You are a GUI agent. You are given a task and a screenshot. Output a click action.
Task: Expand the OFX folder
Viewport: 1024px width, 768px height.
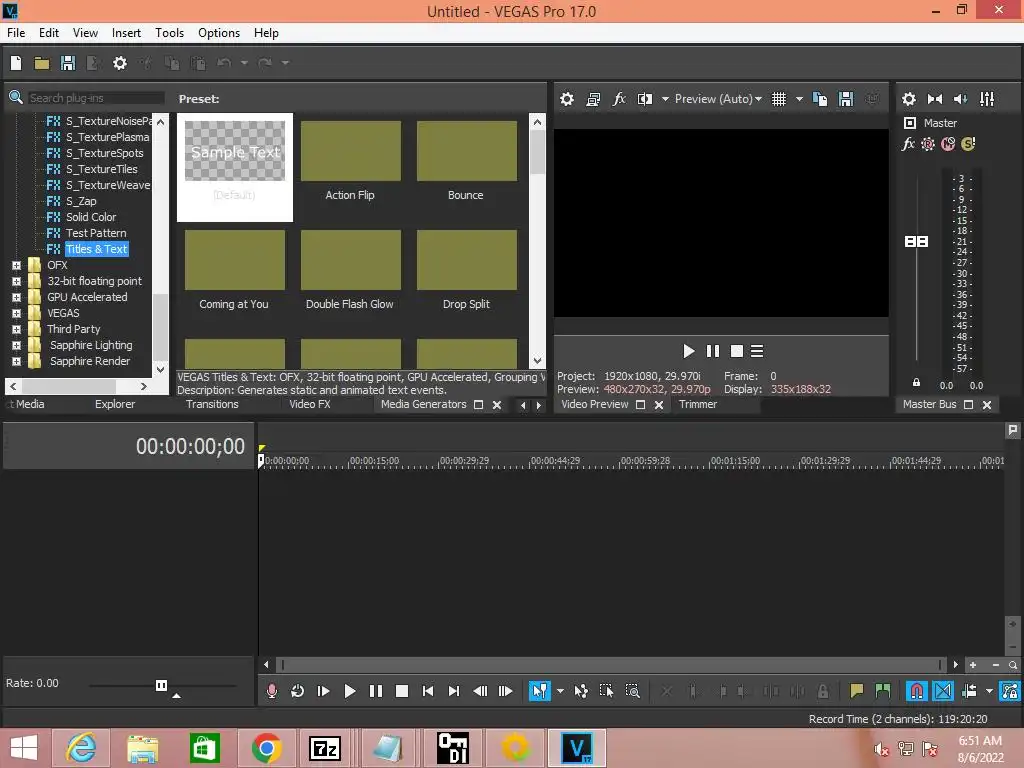coord(16,265)
